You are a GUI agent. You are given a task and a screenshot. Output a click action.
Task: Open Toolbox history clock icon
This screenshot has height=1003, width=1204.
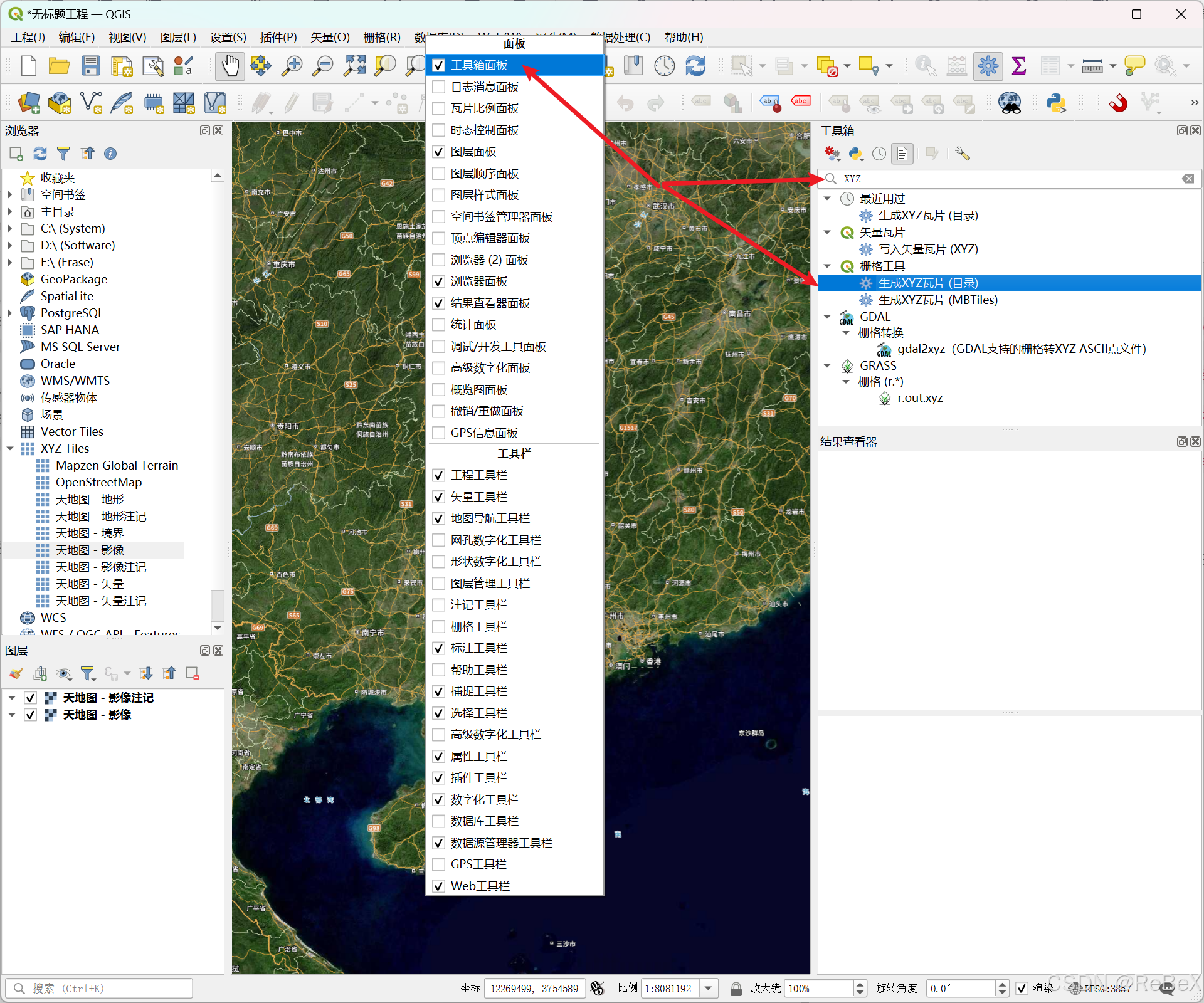point(879,154)
